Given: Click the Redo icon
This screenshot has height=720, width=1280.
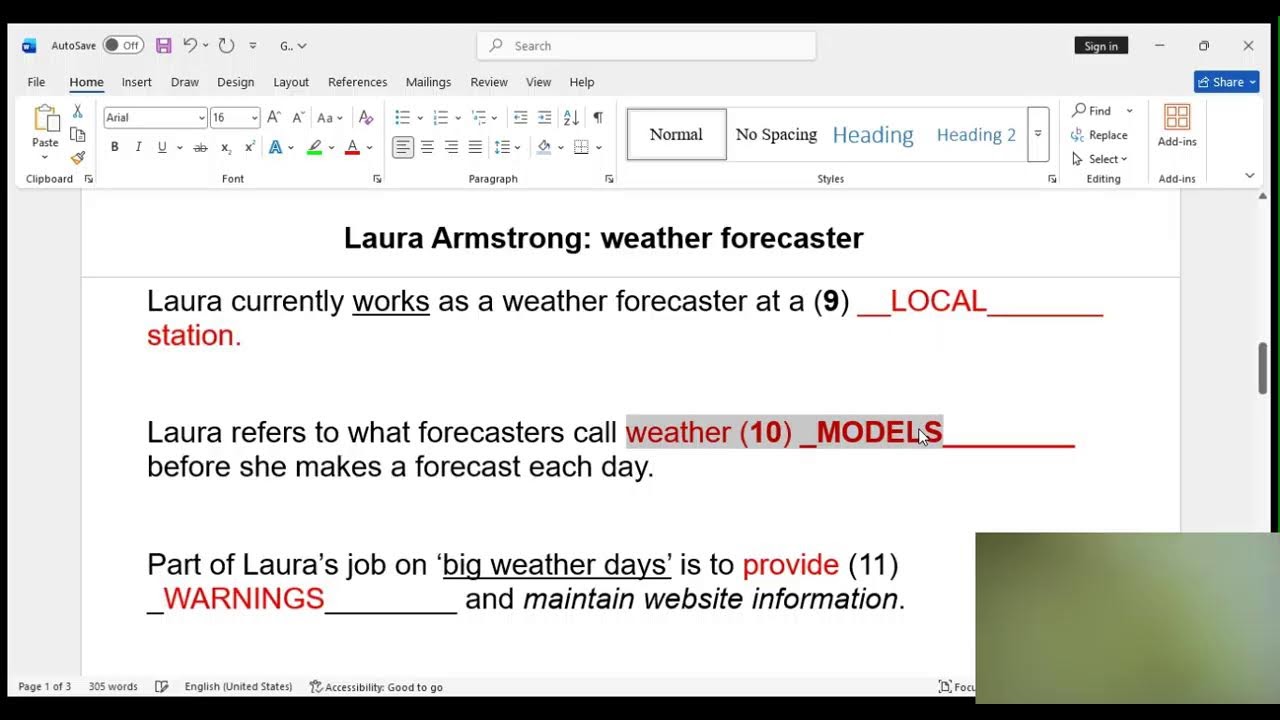Looking at the screenshot, I should [x=226, y=46].
